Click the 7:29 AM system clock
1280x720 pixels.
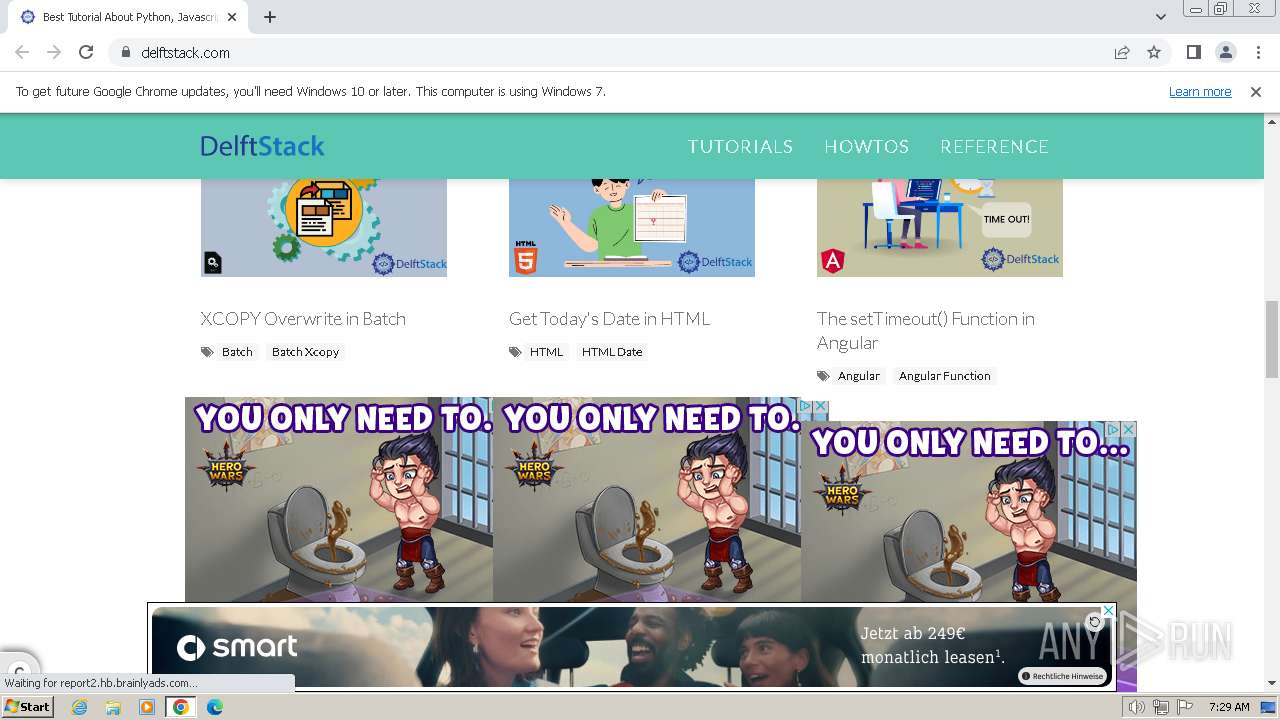(x=1229, y=707)
